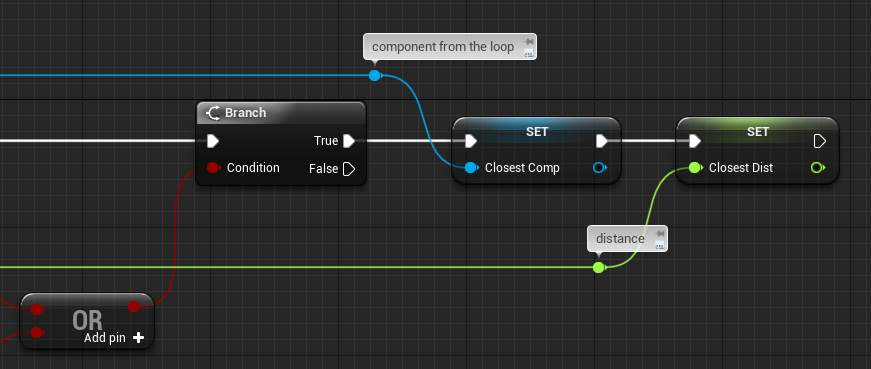Screen dimensions: 871x369
Task: Toggle pin on the 'distance' comment bubble
Action: pyautogui.click(x=660, y=233)
